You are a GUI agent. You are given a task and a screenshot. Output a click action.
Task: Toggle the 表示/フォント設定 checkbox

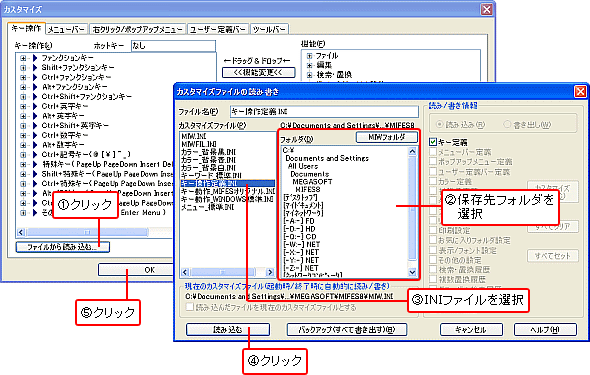click(x=433, y=250)
